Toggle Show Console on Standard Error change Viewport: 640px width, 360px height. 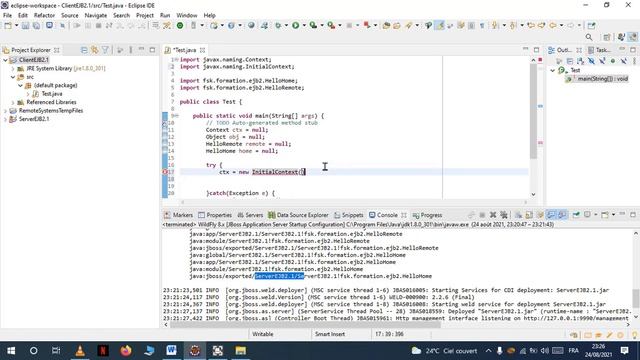[562, 215]
